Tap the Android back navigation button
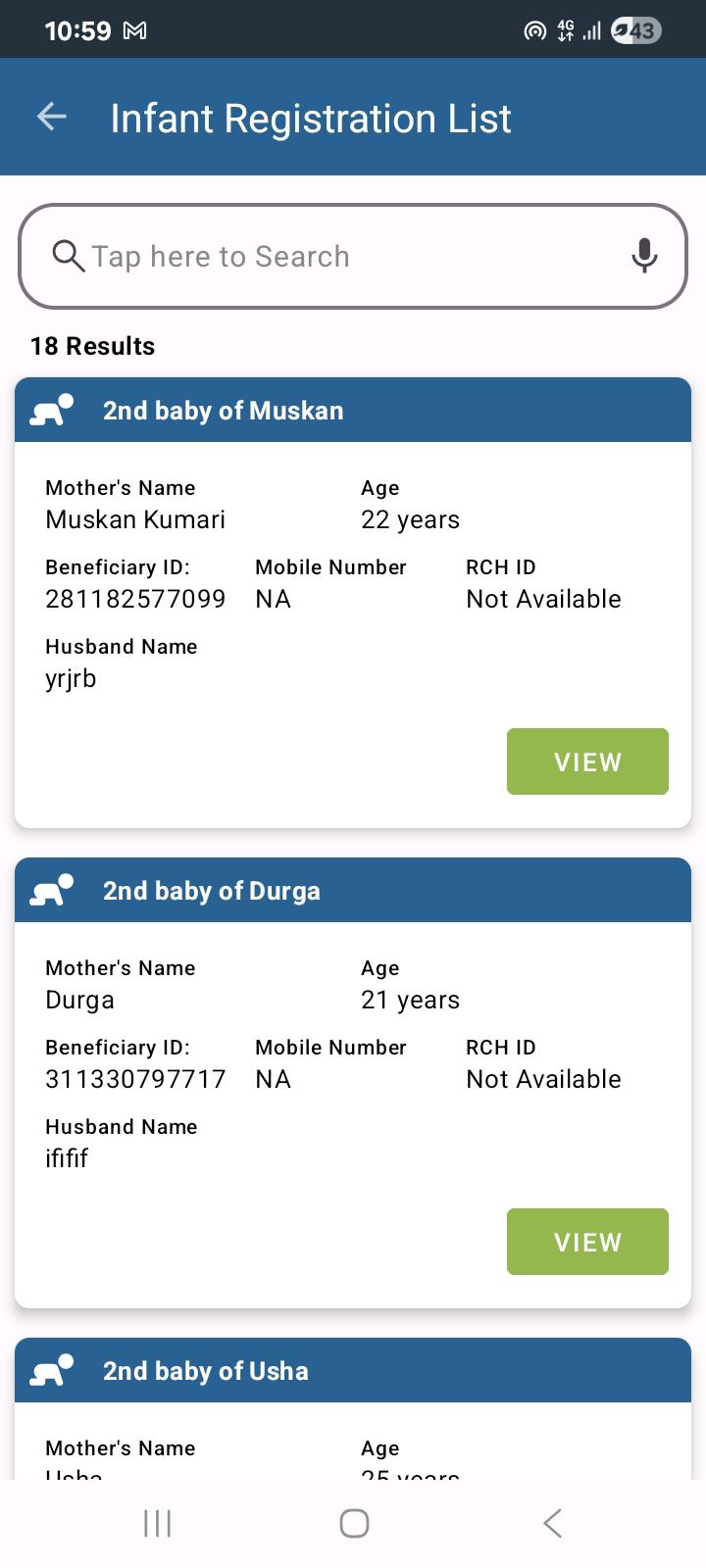 [552, 1523]
